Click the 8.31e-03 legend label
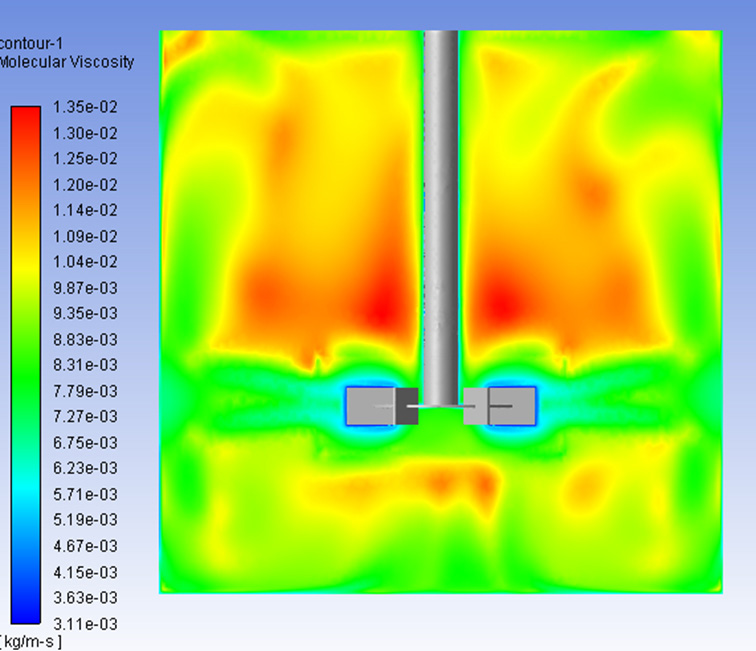 85,365
